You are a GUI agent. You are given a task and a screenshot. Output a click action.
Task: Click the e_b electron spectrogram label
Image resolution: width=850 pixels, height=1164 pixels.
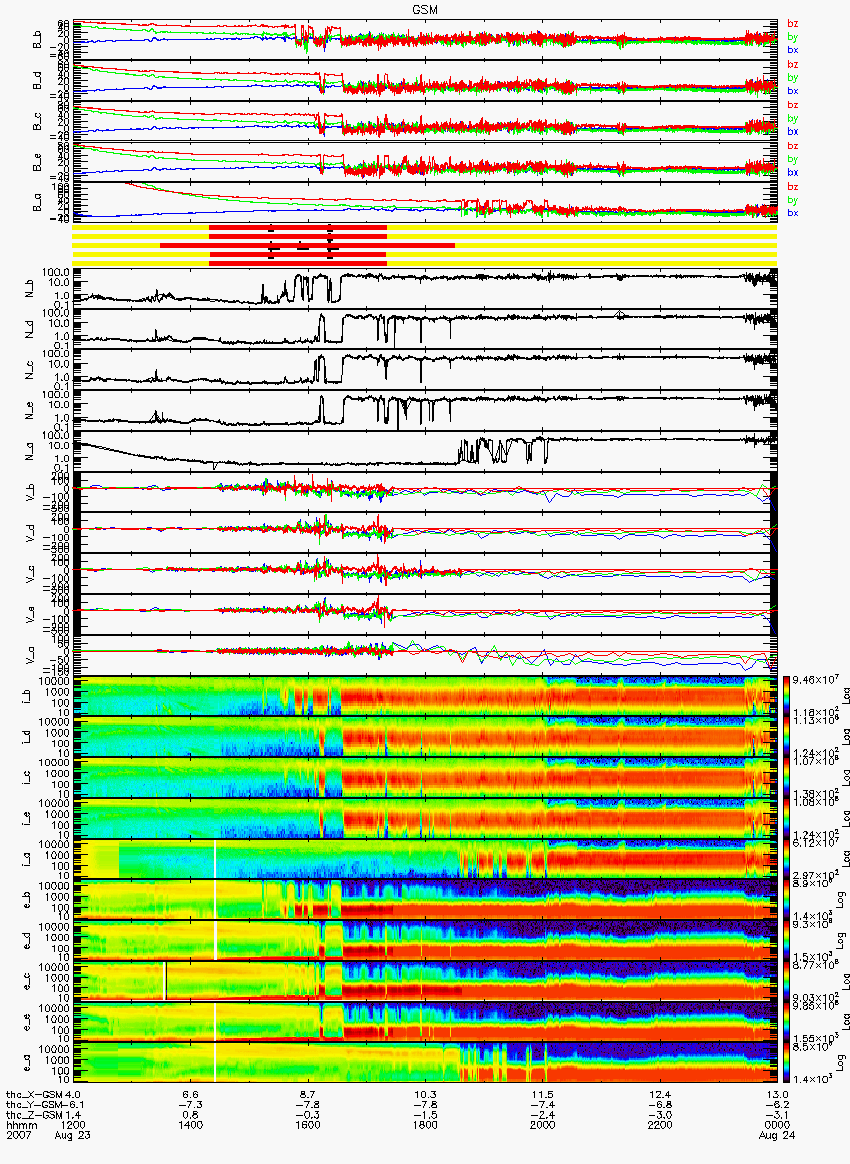coord(27,900)
